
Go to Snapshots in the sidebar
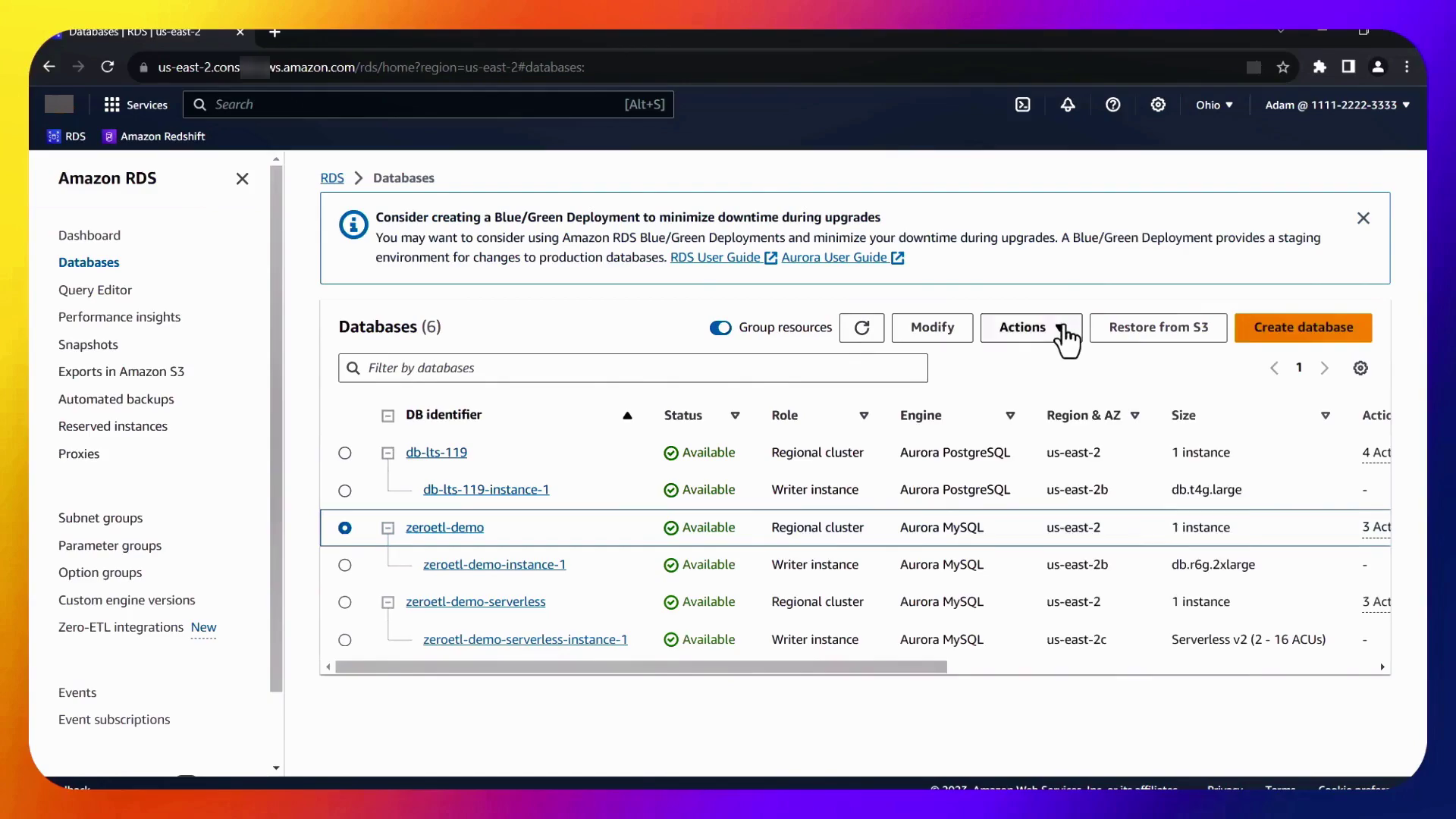click(88, 344)
